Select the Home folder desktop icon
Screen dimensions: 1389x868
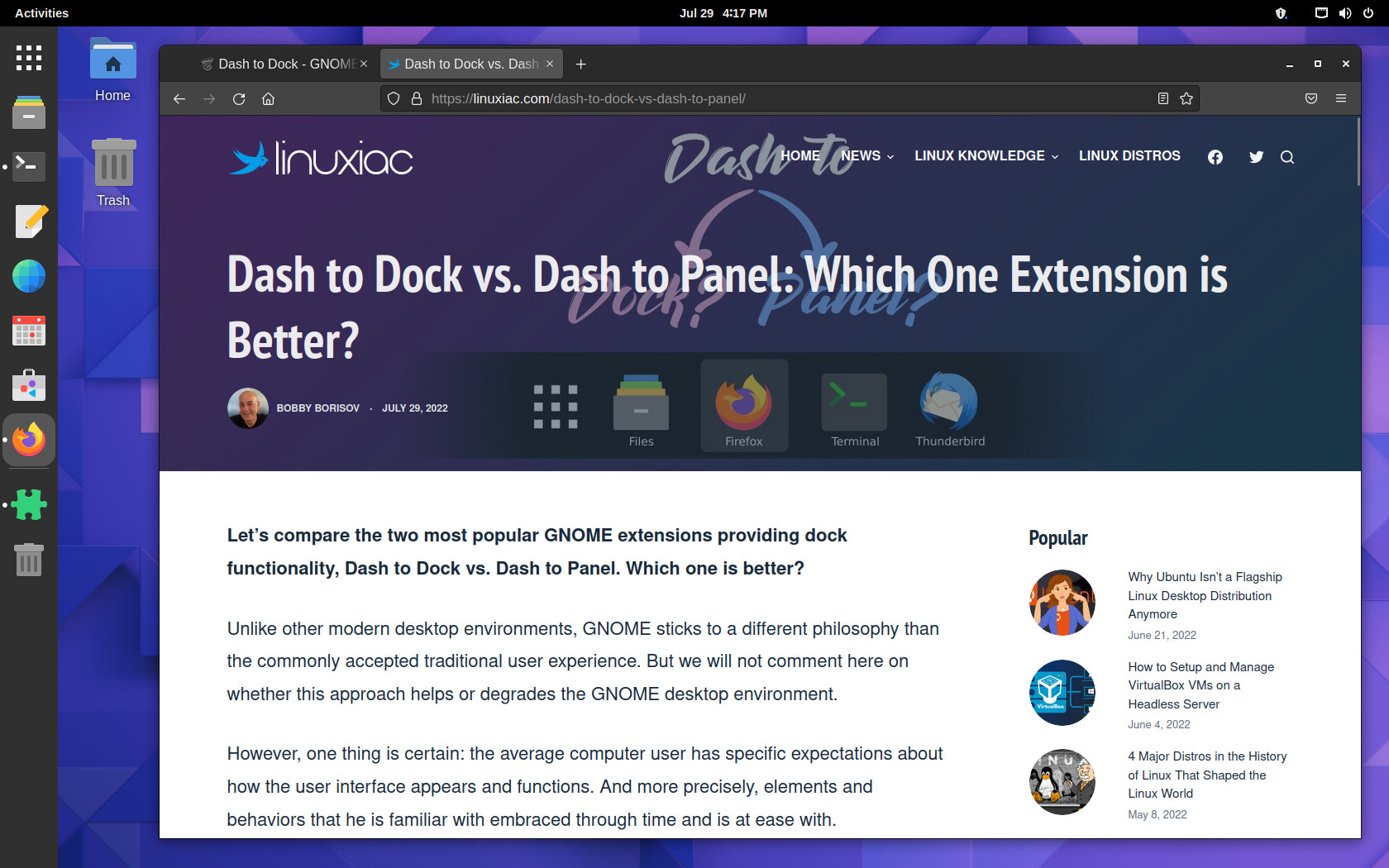(113, 71)
